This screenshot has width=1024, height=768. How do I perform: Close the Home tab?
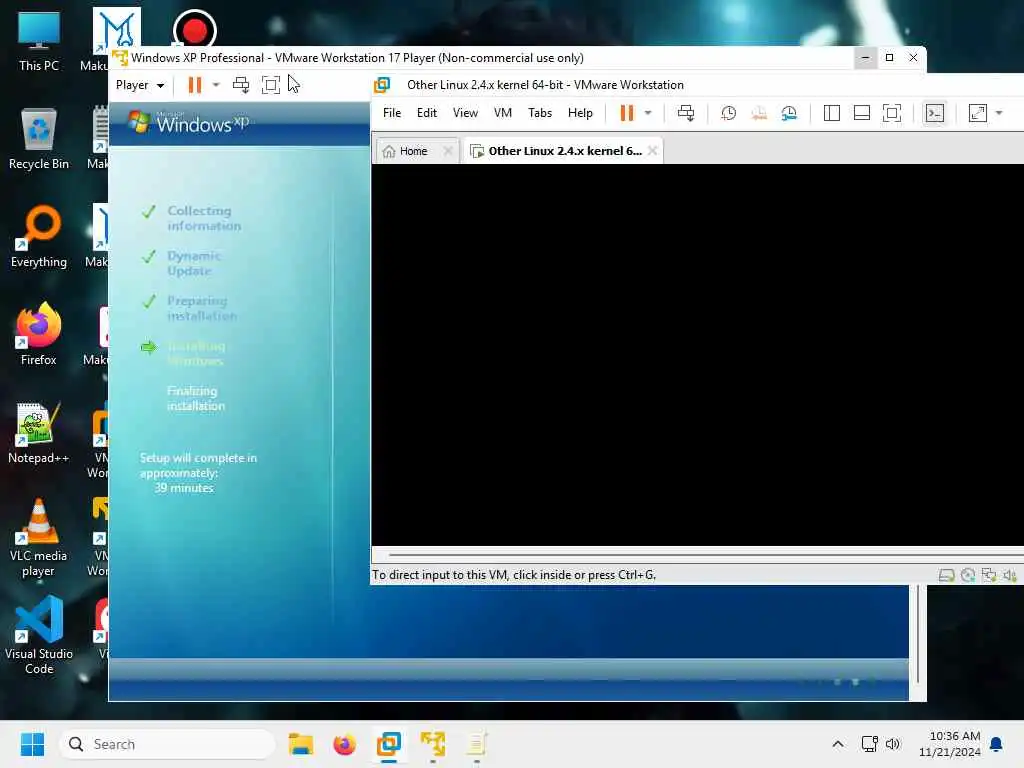447,151
